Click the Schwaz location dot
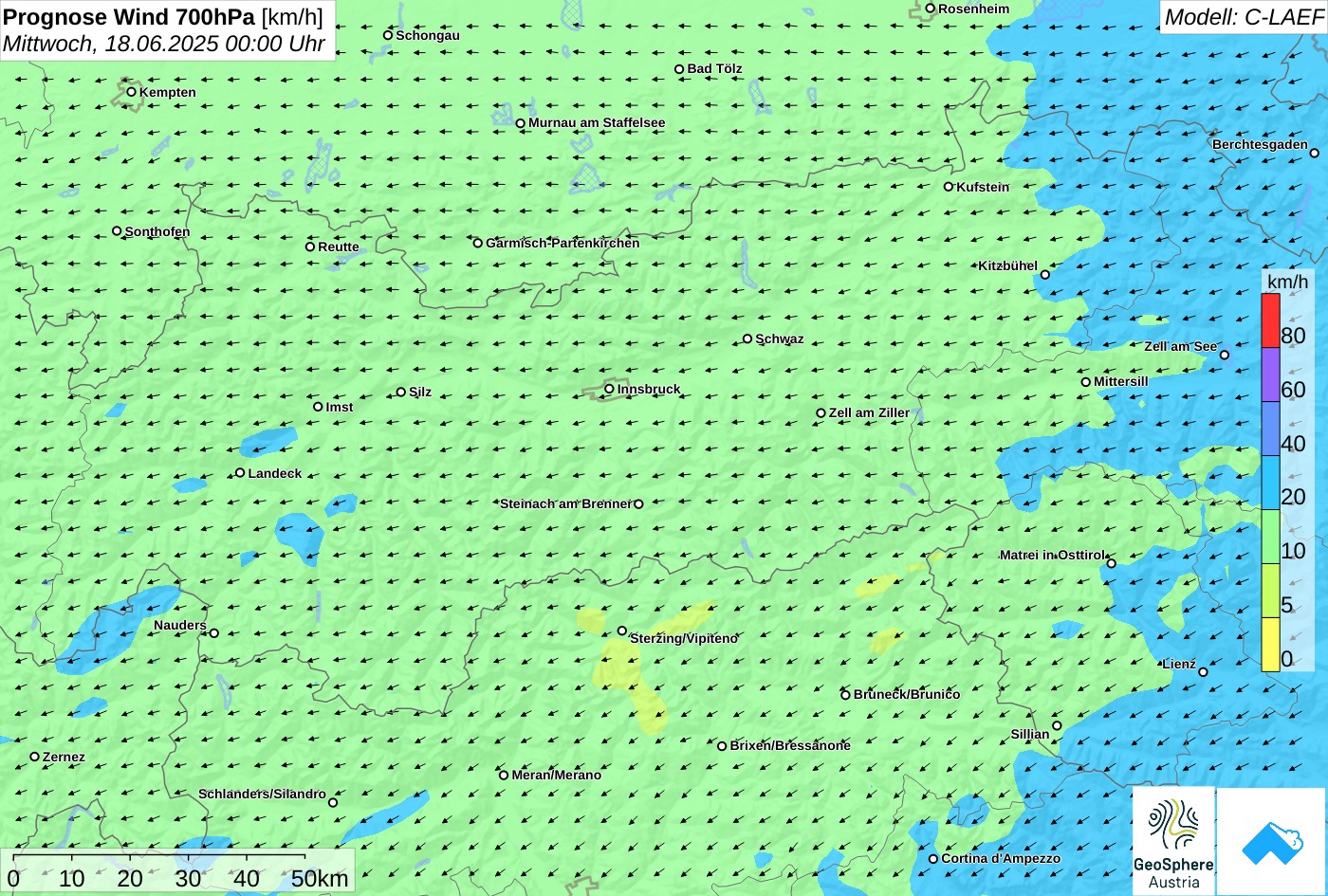 (747, 338)
